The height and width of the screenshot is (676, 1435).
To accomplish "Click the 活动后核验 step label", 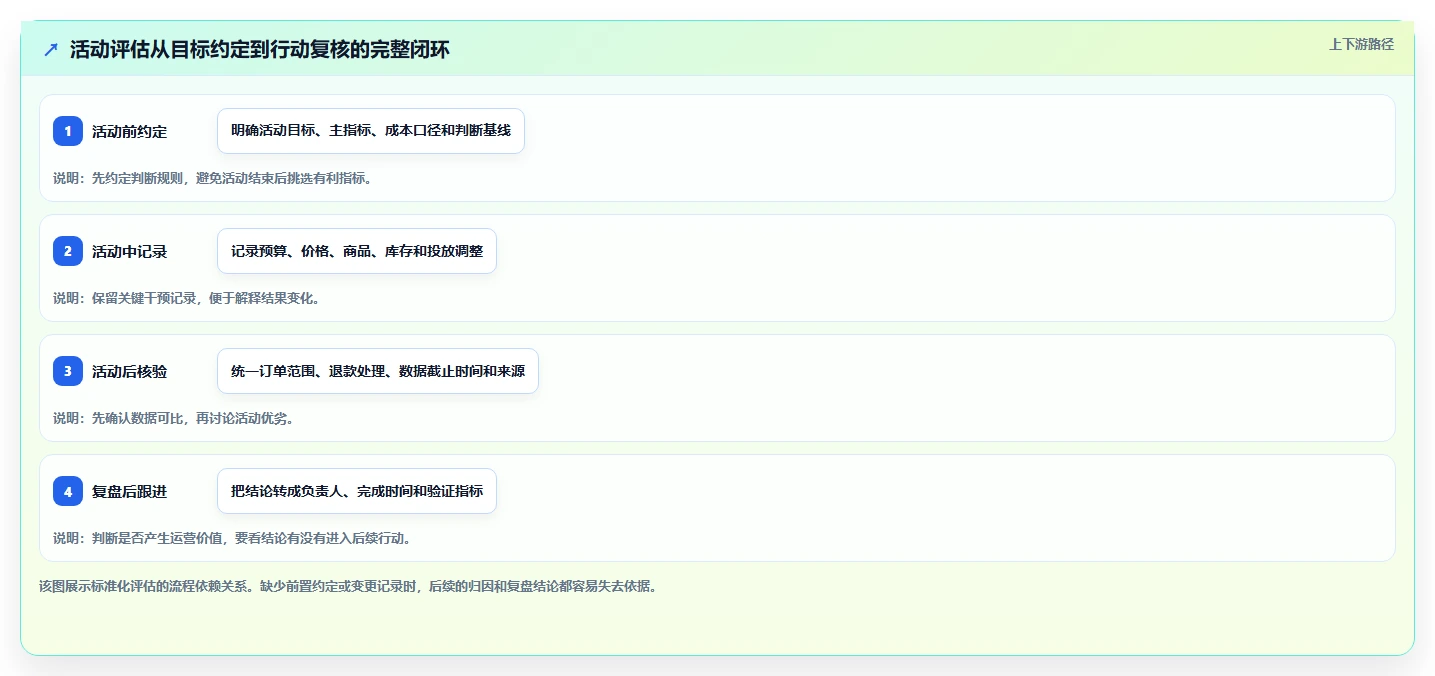I will [x=129, y=372].
